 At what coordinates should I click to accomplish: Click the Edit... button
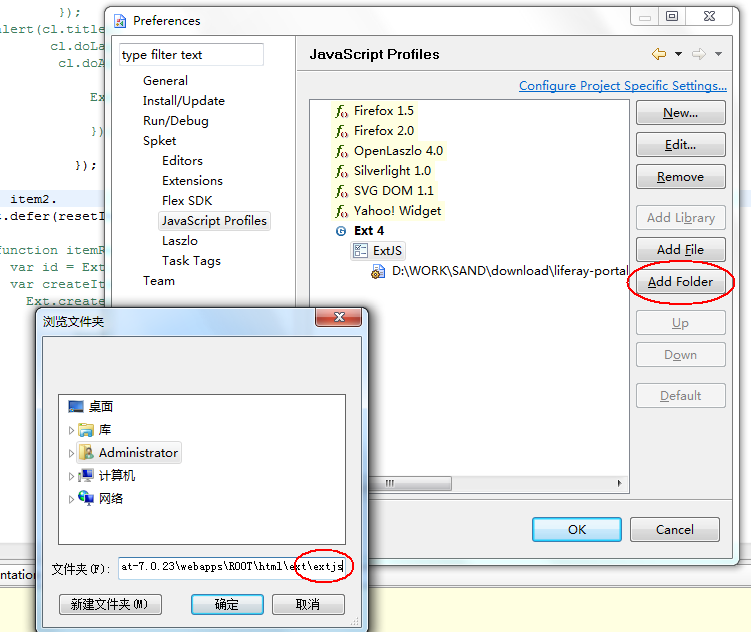[x=681, y=145]
